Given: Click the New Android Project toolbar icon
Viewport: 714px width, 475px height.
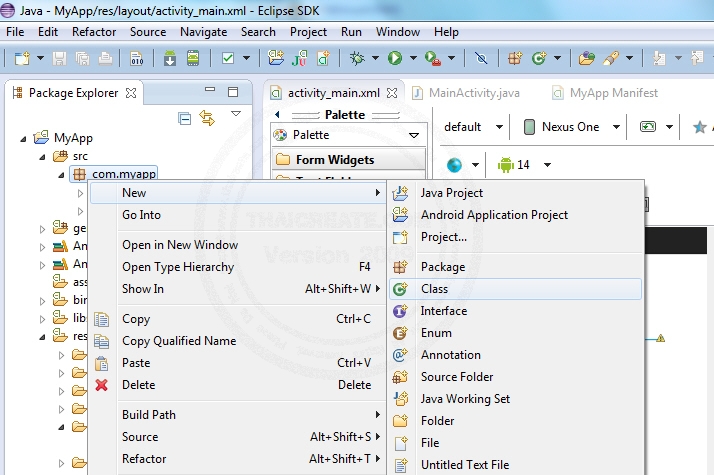Looking at the screenshot, I should [275, 58].
